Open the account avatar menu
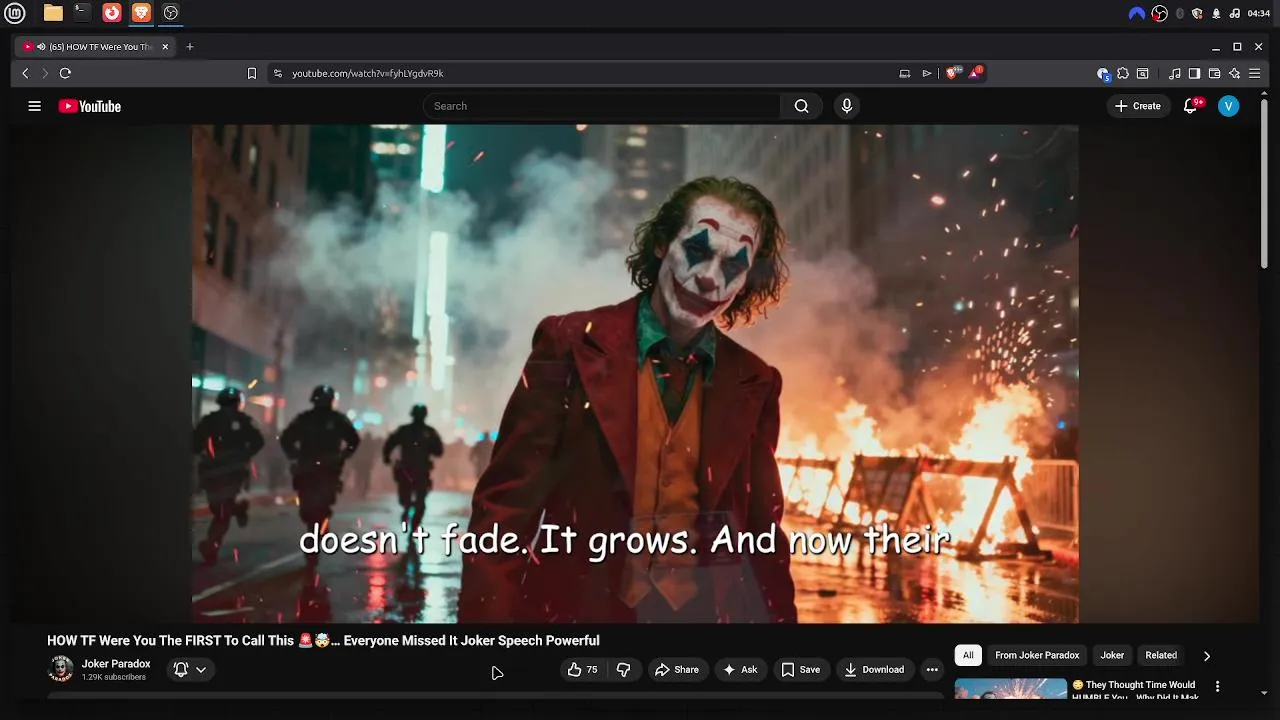Image resolution: width=1280 pixels, height=720 pixels. click(1229, 106)
